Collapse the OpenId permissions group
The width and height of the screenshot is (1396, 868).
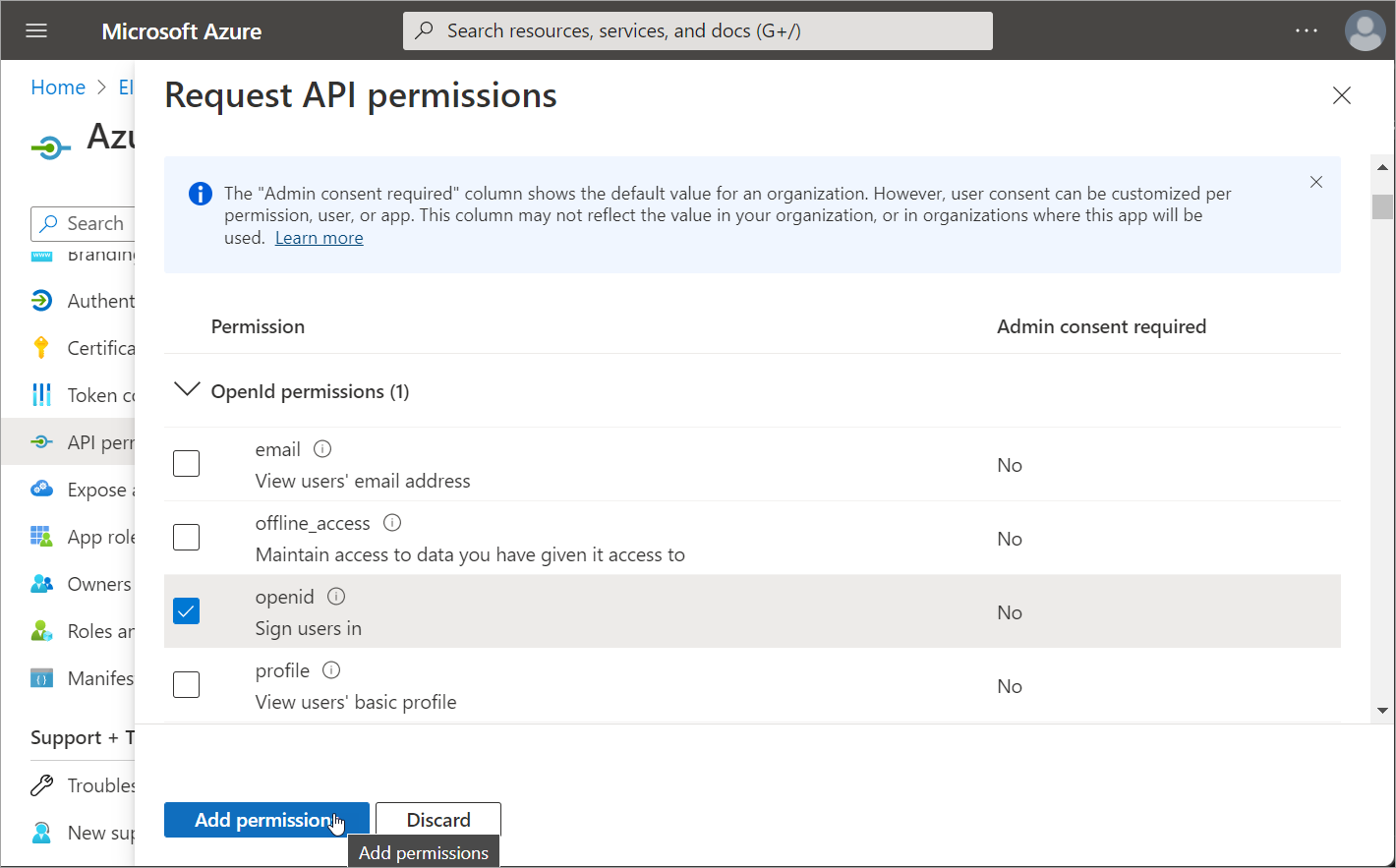(187, 389)
